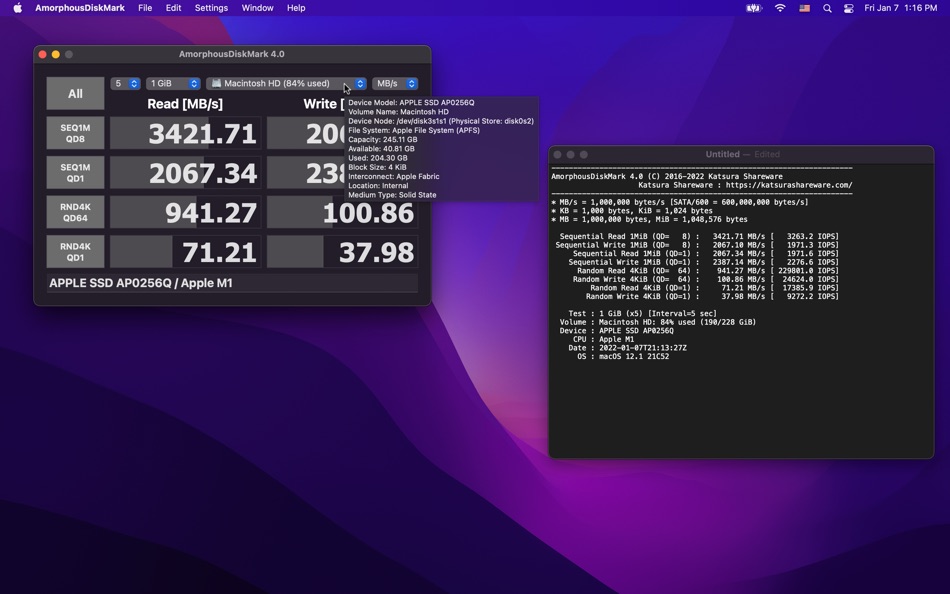Click the Sequential Read 1MiB QD=8 line
The height and width of the screenshot is (594, 950).
tap(699, 236)
